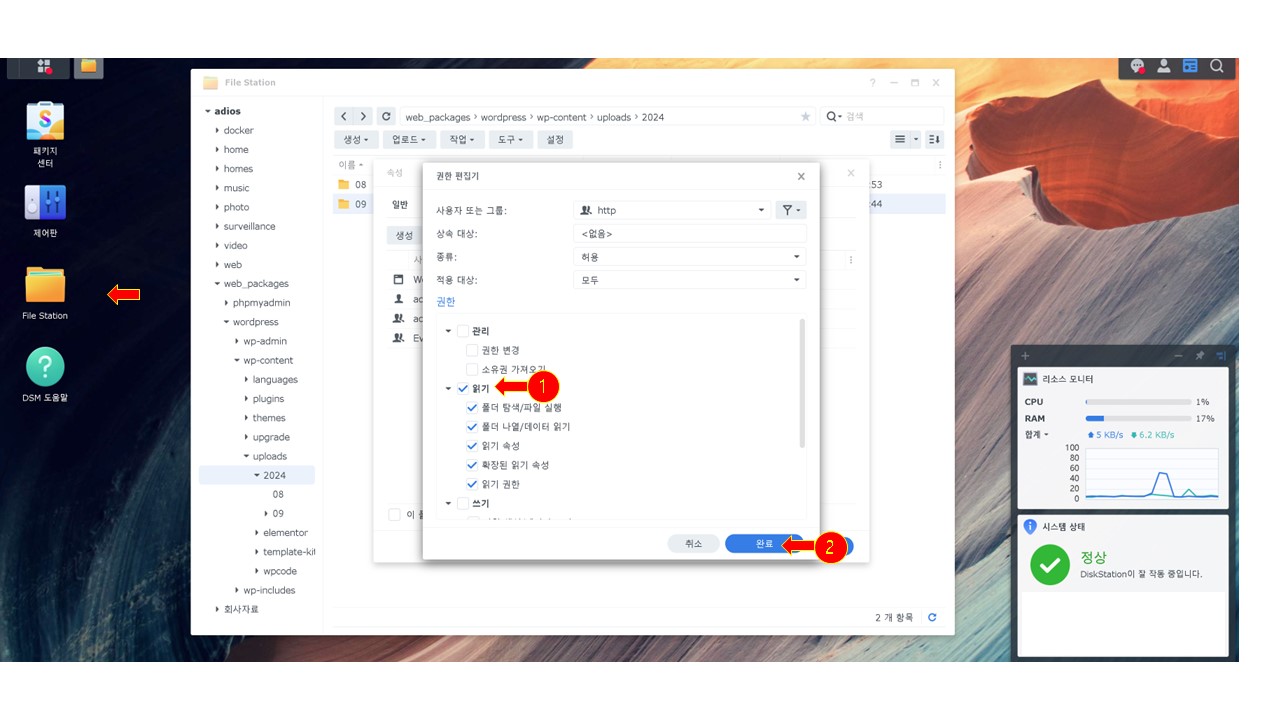Click the 완료 button
This screenshot has width=1280, height=720.
(764, 543)
